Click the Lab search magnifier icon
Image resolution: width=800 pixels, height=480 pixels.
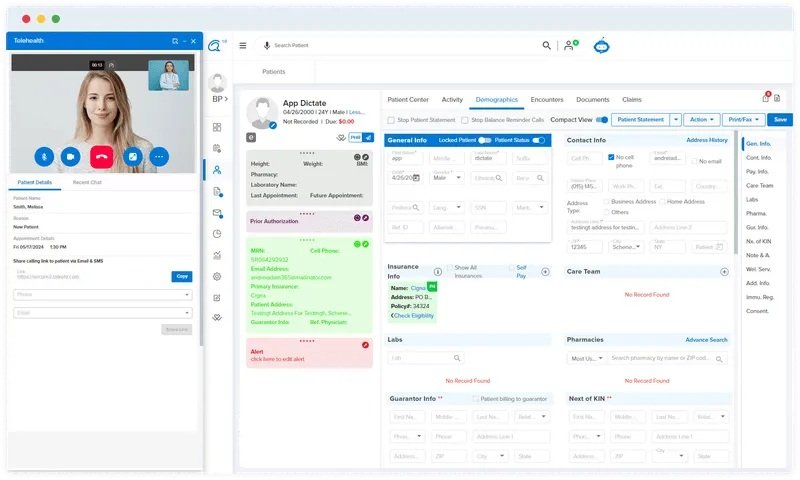[457, 358]
